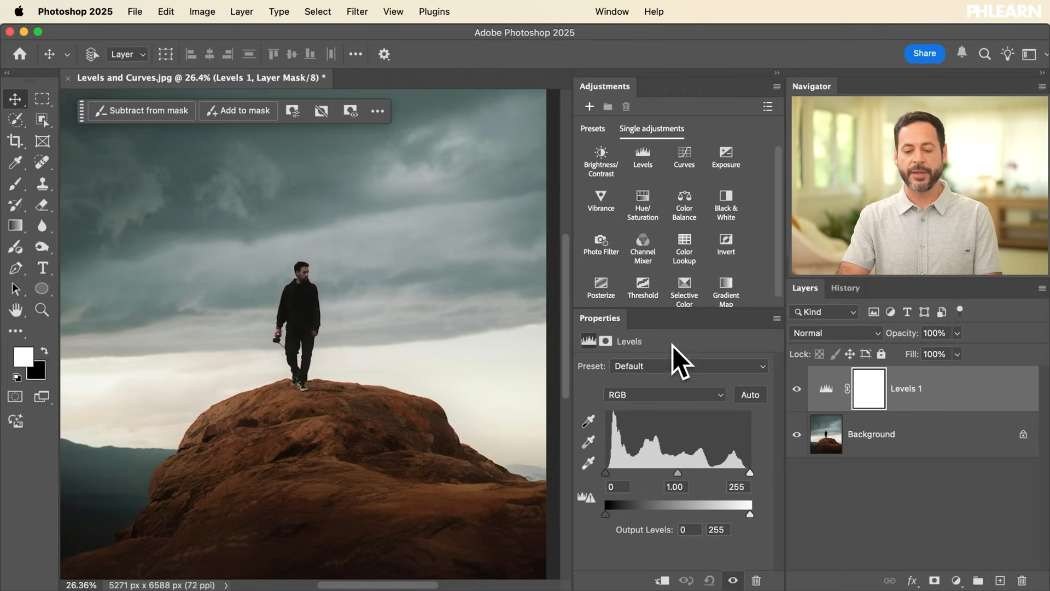
Task: Toggle the layer filter switch
Action: [x=960, y=310]
